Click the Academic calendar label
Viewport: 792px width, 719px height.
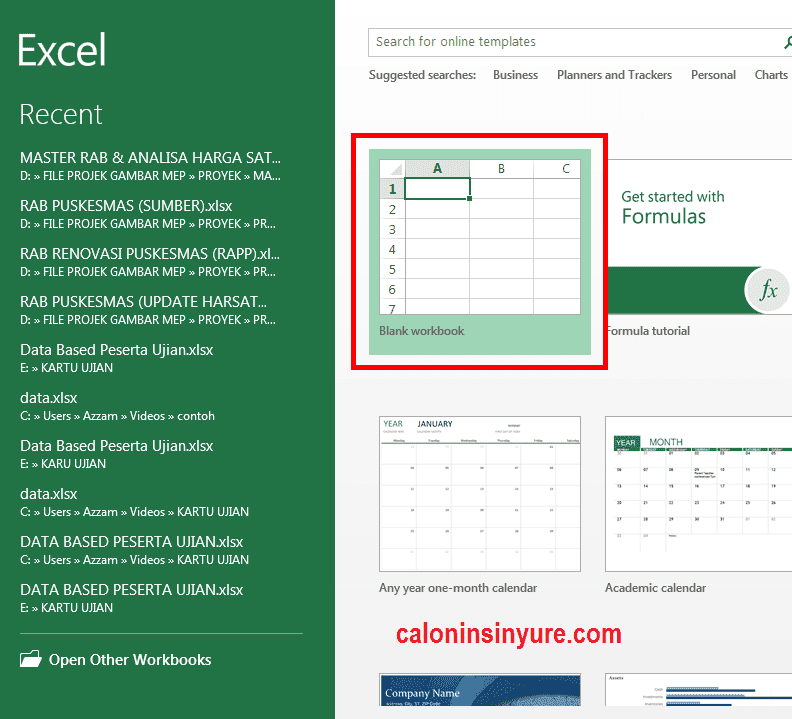[x=656, y=588]
